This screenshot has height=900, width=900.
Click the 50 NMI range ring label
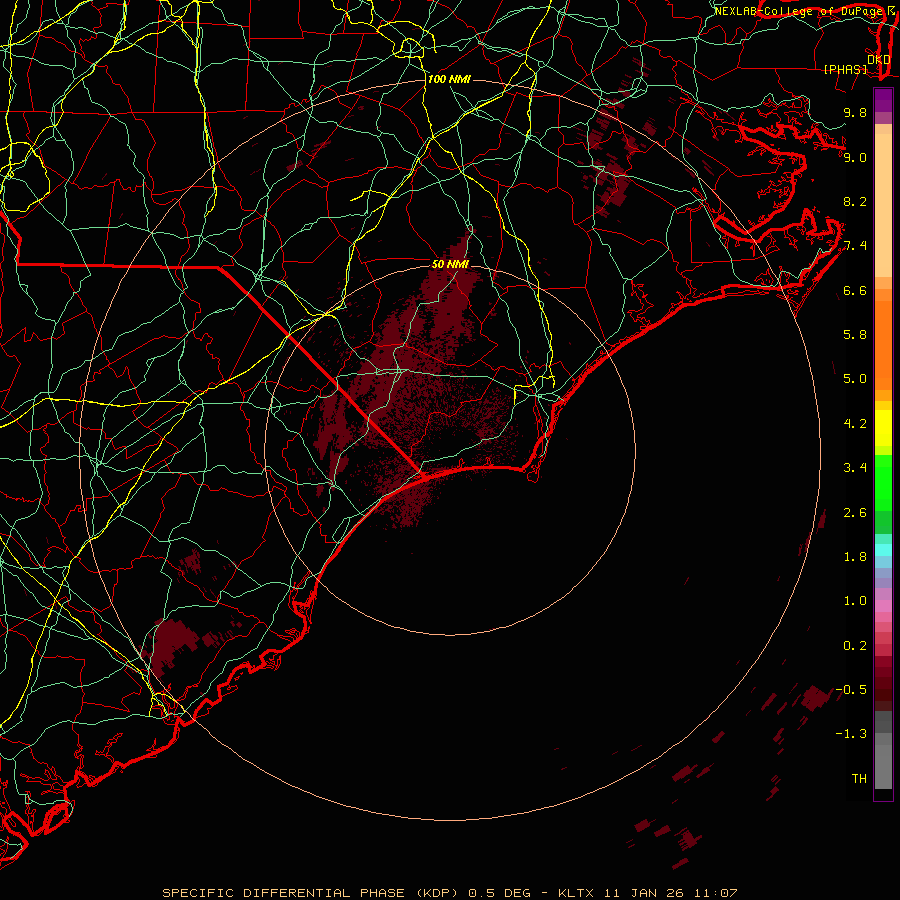[450, 264]
